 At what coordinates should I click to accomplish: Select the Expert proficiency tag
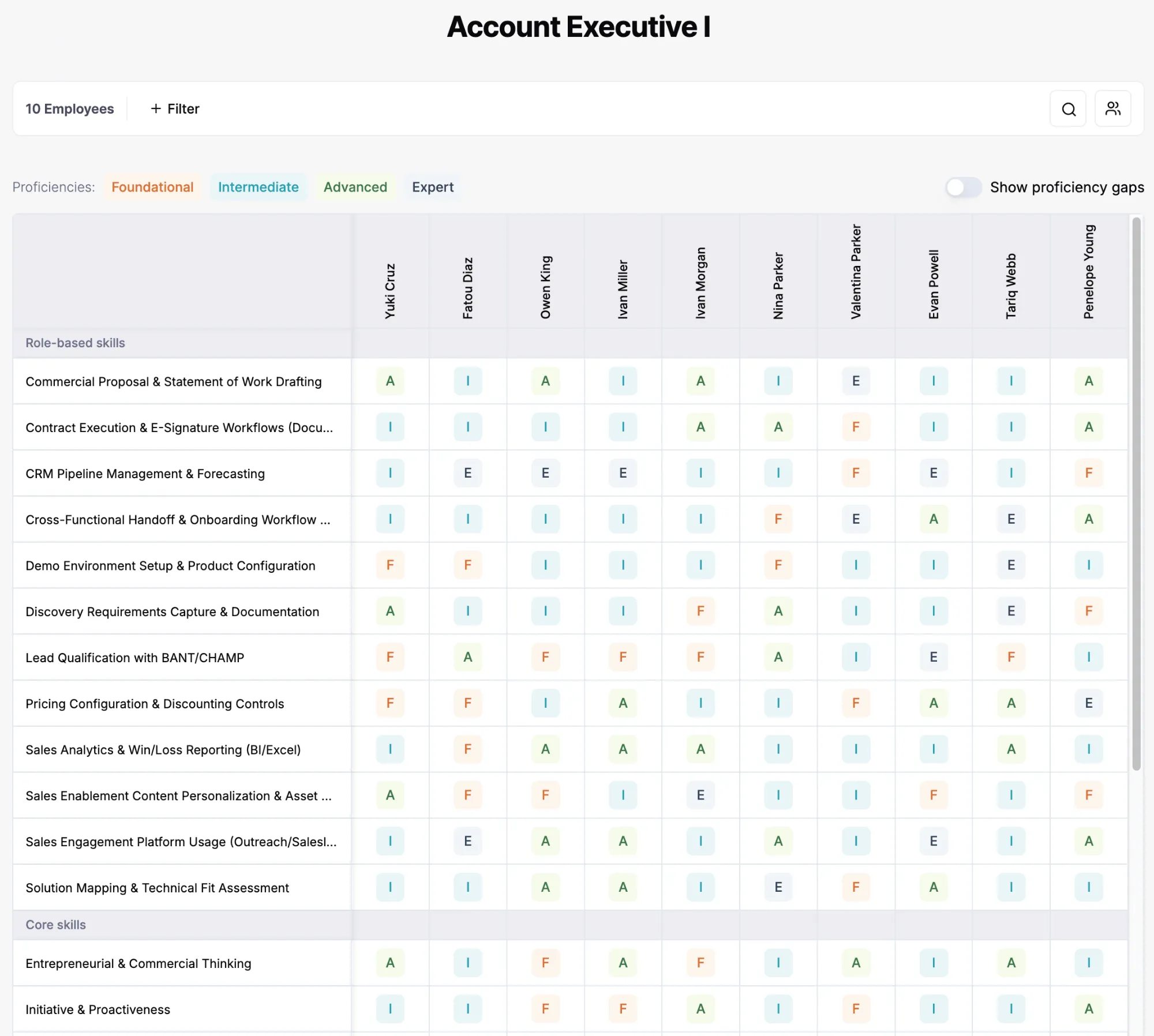click(x=432, y=187)
